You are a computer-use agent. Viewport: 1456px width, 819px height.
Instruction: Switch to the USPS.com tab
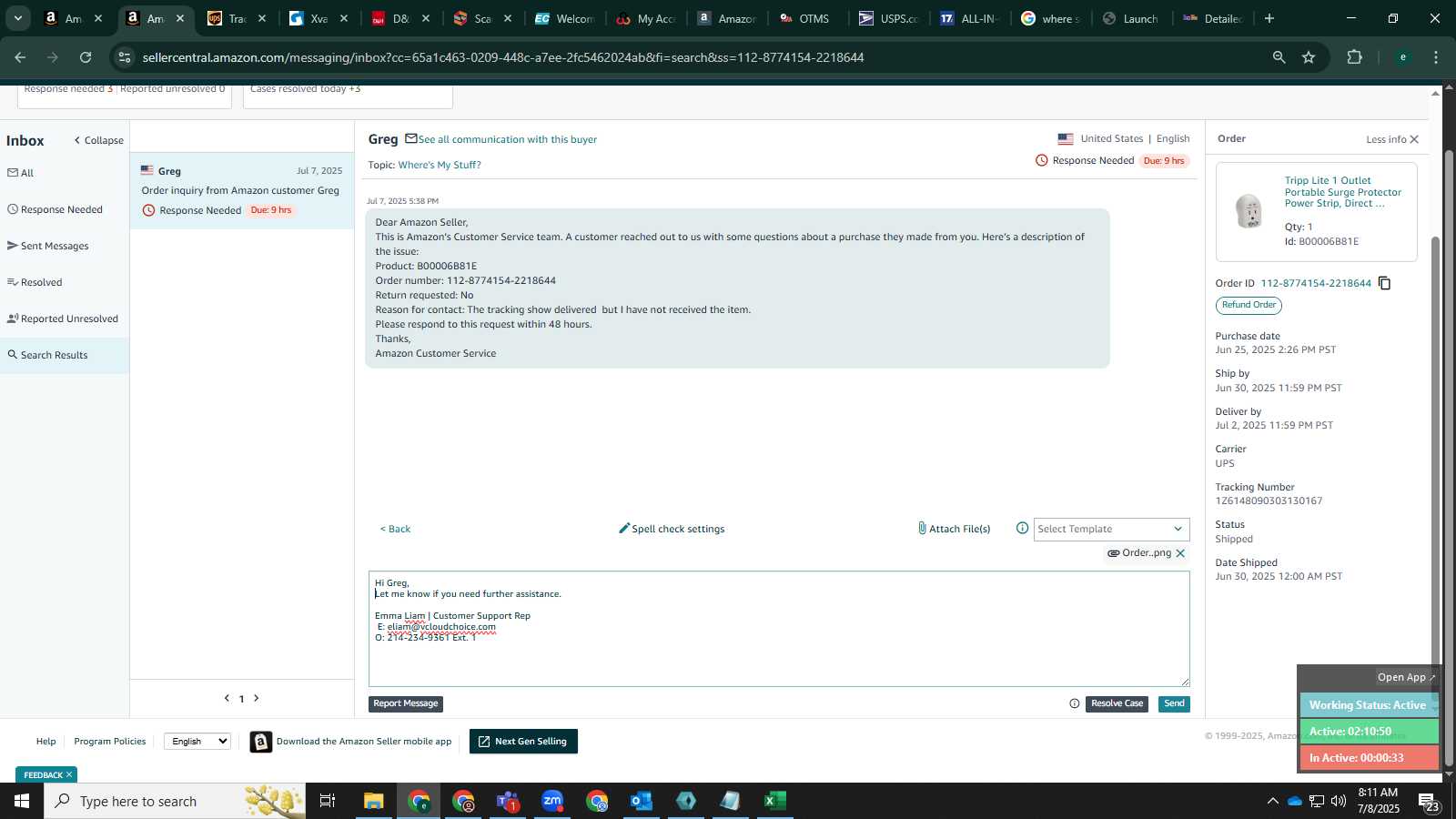click(888, 18)
